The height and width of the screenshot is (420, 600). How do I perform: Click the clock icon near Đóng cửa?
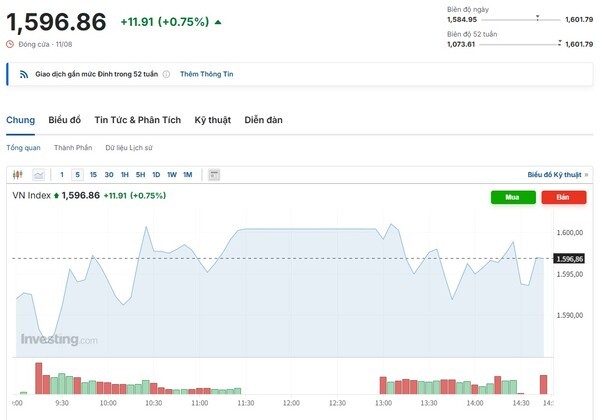click(x=10, y=43)
